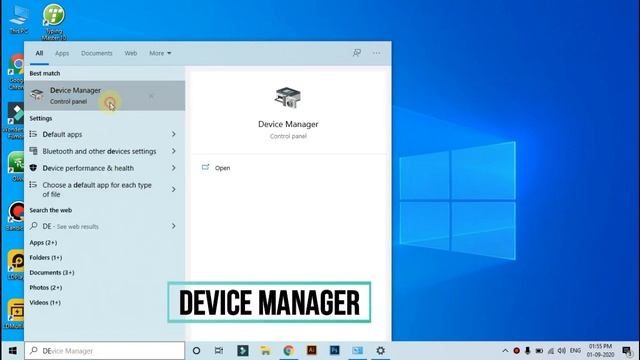Show Apps (2+) results
The width and height of the screenshot is (640, 360).
[43, 242]
